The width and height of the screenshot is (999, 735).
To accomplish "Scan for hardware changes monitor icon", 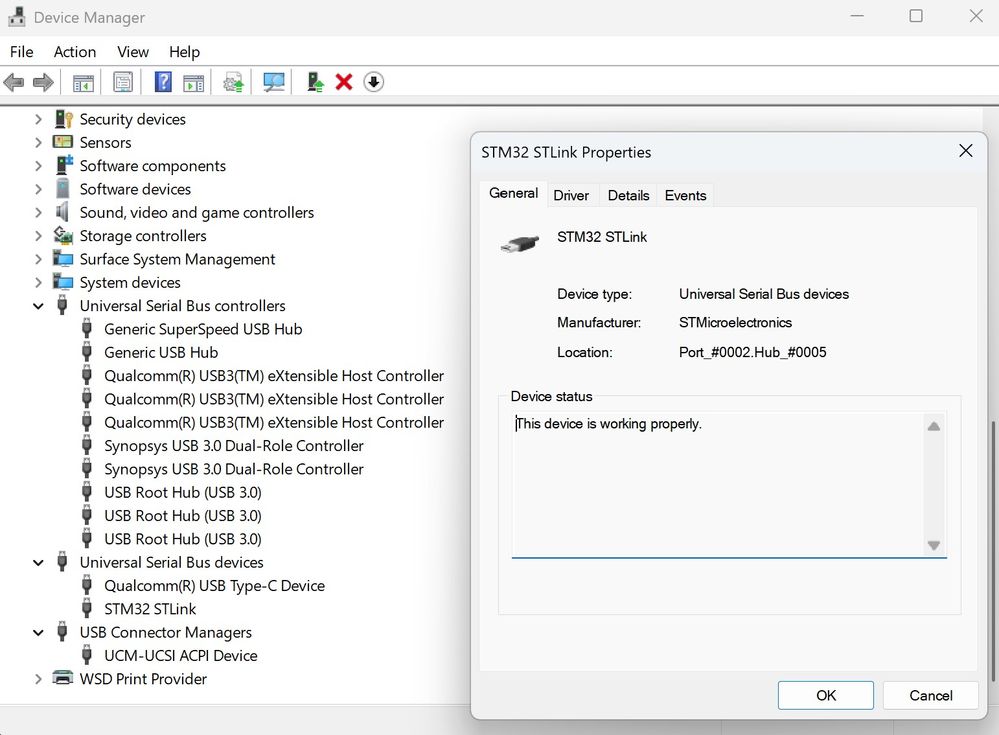I will (x=274, y=82).
